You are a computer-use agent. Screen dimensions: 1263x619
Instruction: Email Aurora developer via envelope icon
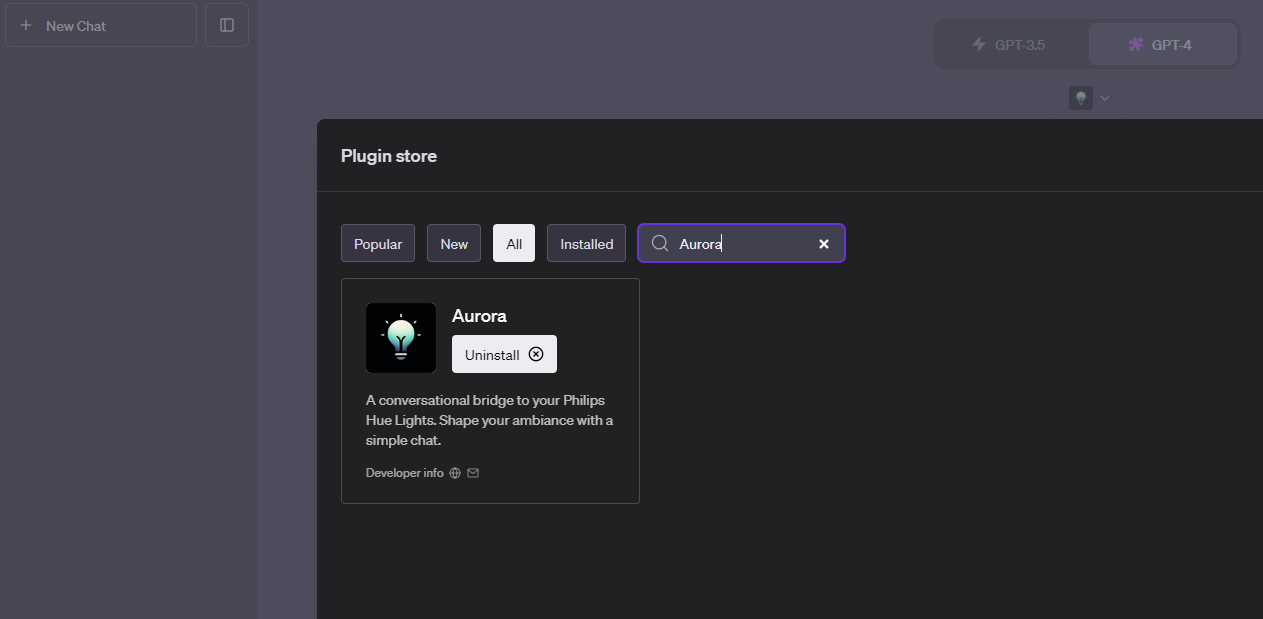tap(473, 473)
